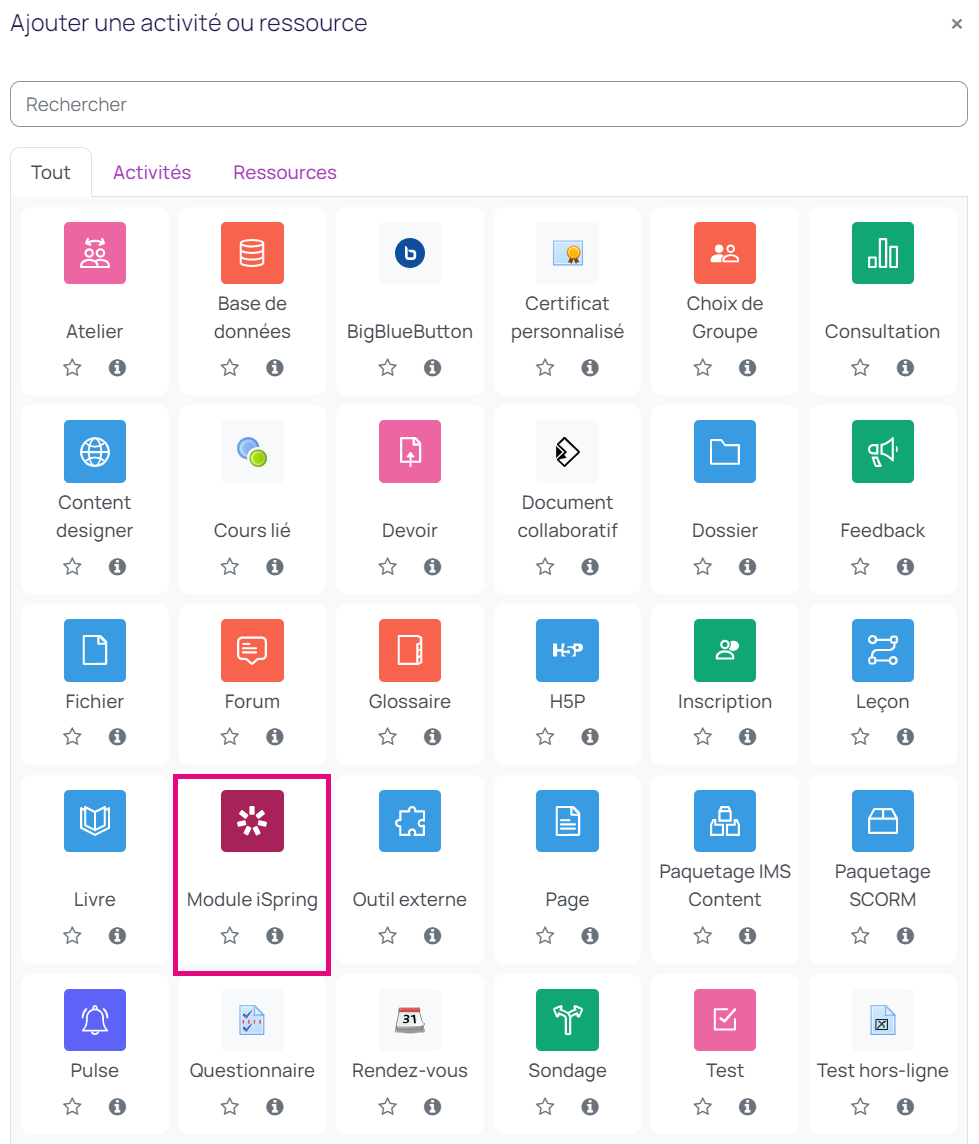Image resolution: width=979 pixels, height=1144 pixels.
Task: Switch to the Activités tab
Action: tap(152, 172)
